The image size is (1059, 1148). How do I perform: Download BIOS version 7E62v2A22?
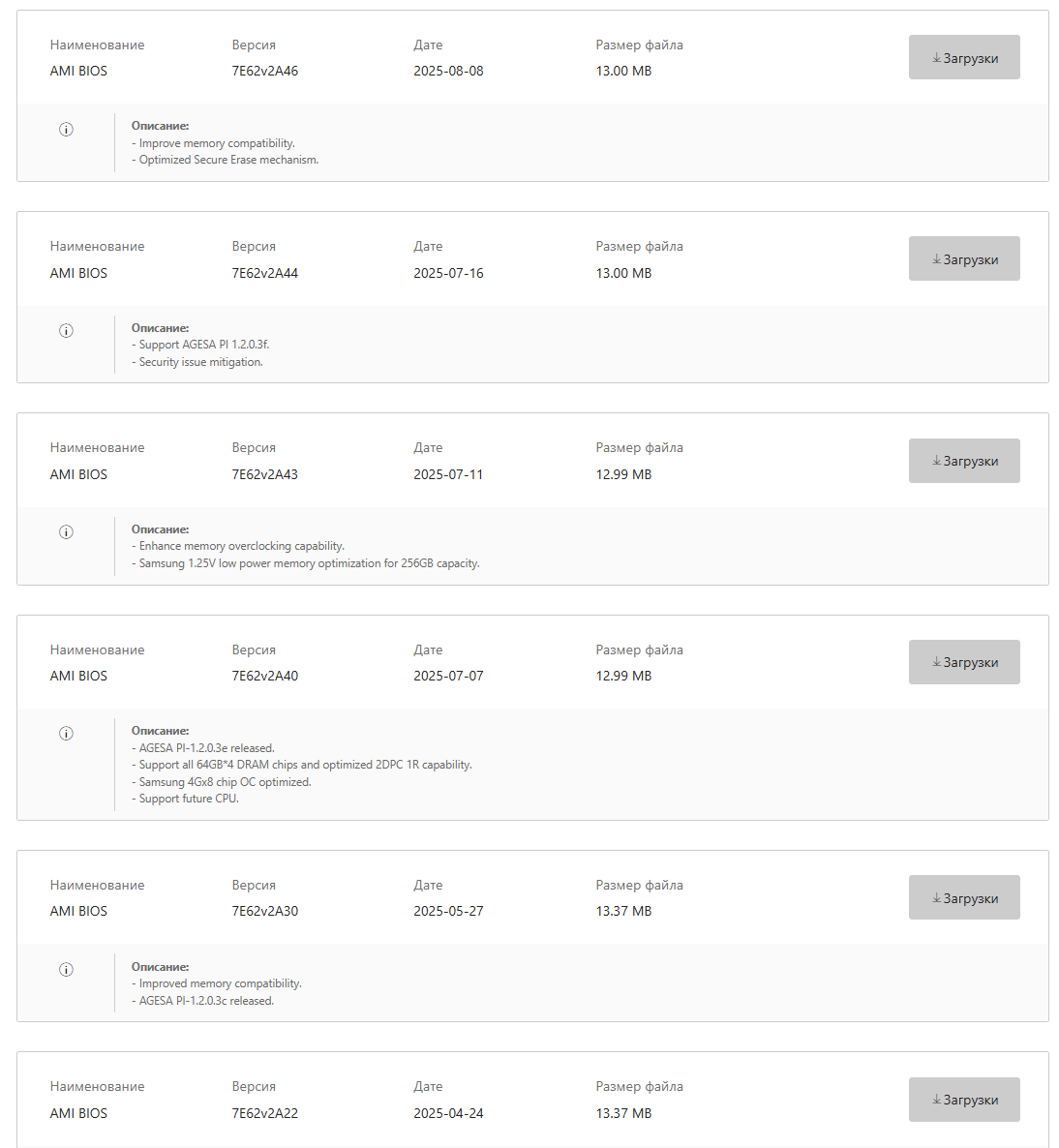(964, 1099)
